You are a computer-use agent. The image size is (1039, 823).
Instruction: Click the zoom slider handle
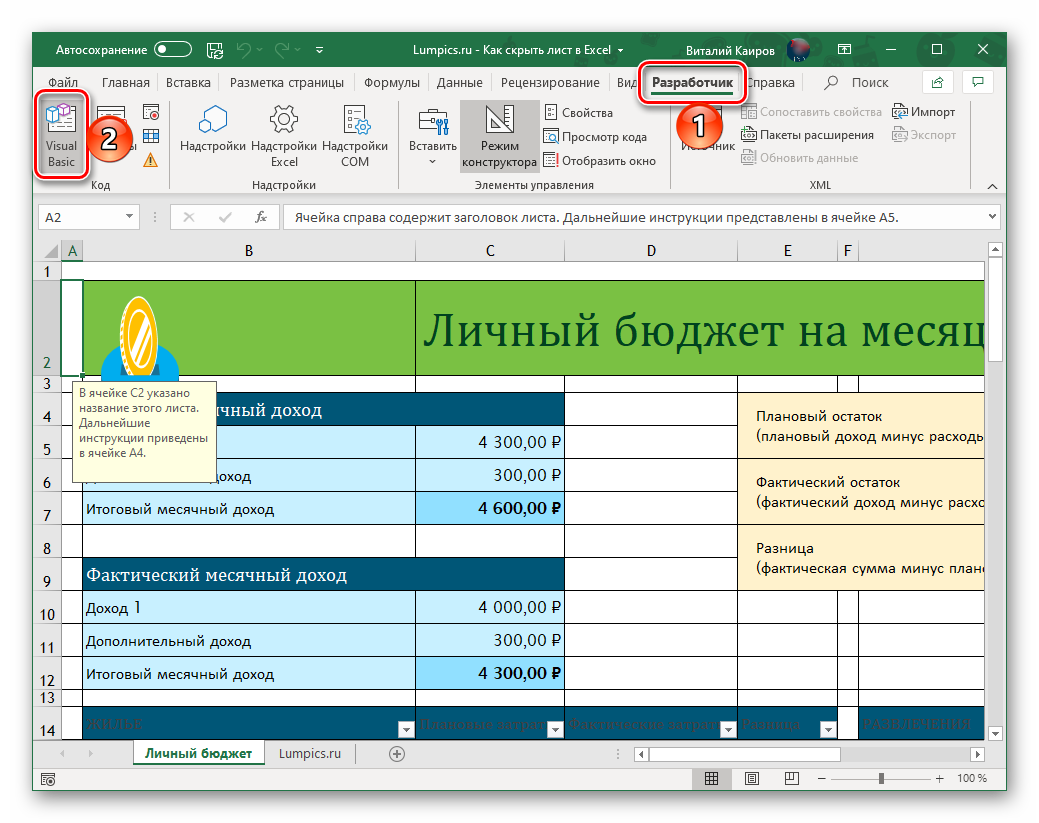click(x=880, y=778)
